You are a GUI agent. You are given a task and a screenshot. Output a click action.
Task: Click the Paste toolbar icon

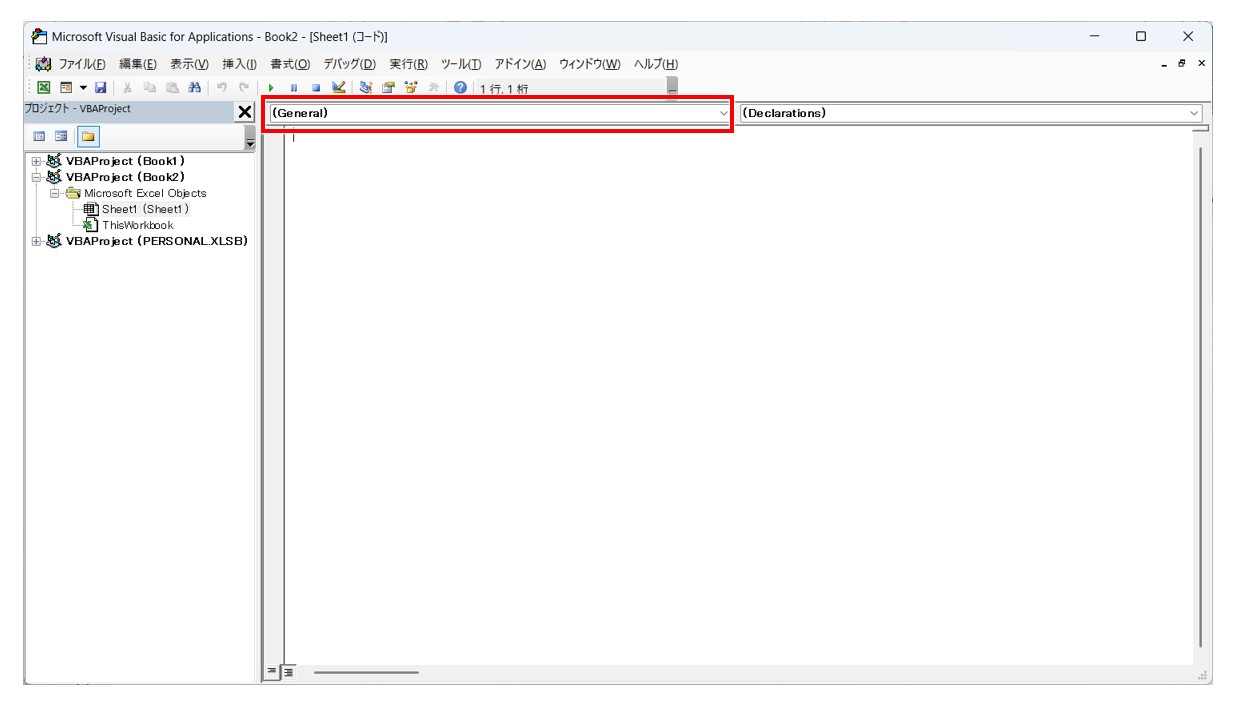[x=172, y=88]
